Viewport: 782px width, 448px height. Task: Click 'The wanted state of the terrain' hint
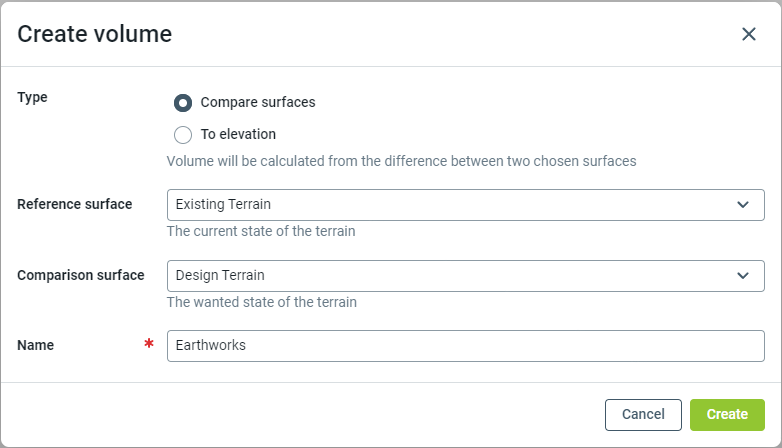pyautogui.click(x=261, y=301)
